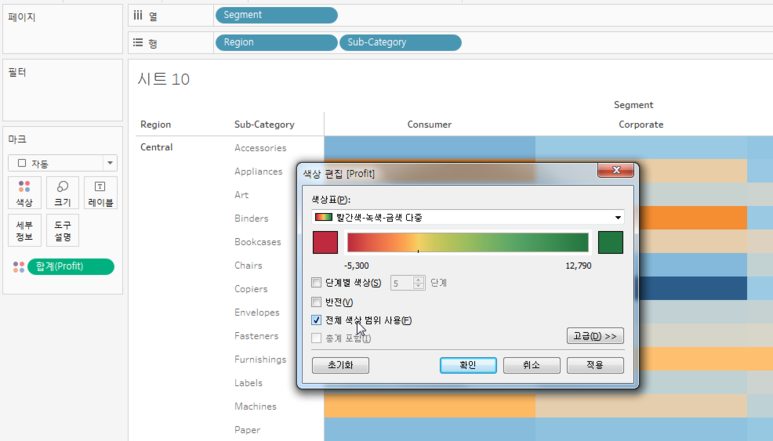
Task: Open the Tooltip (도구 설명) marks card
Action: click(63, 230)
